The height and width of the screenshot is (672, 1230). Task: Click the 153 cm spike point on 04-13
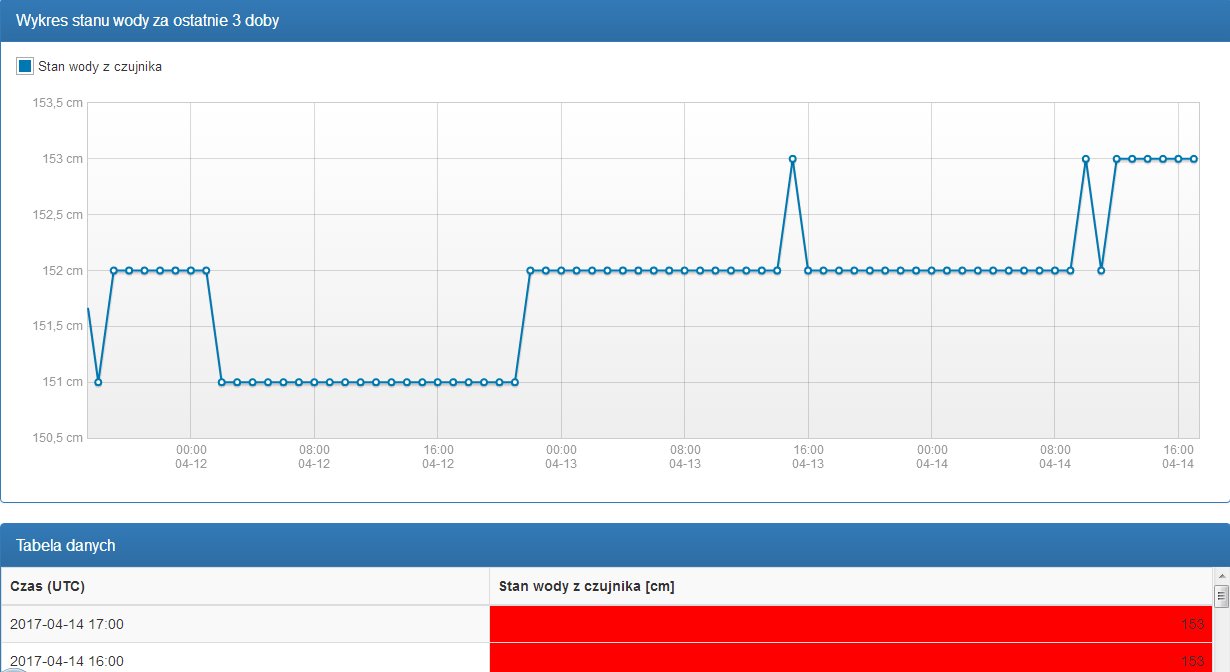coord(792,159)
